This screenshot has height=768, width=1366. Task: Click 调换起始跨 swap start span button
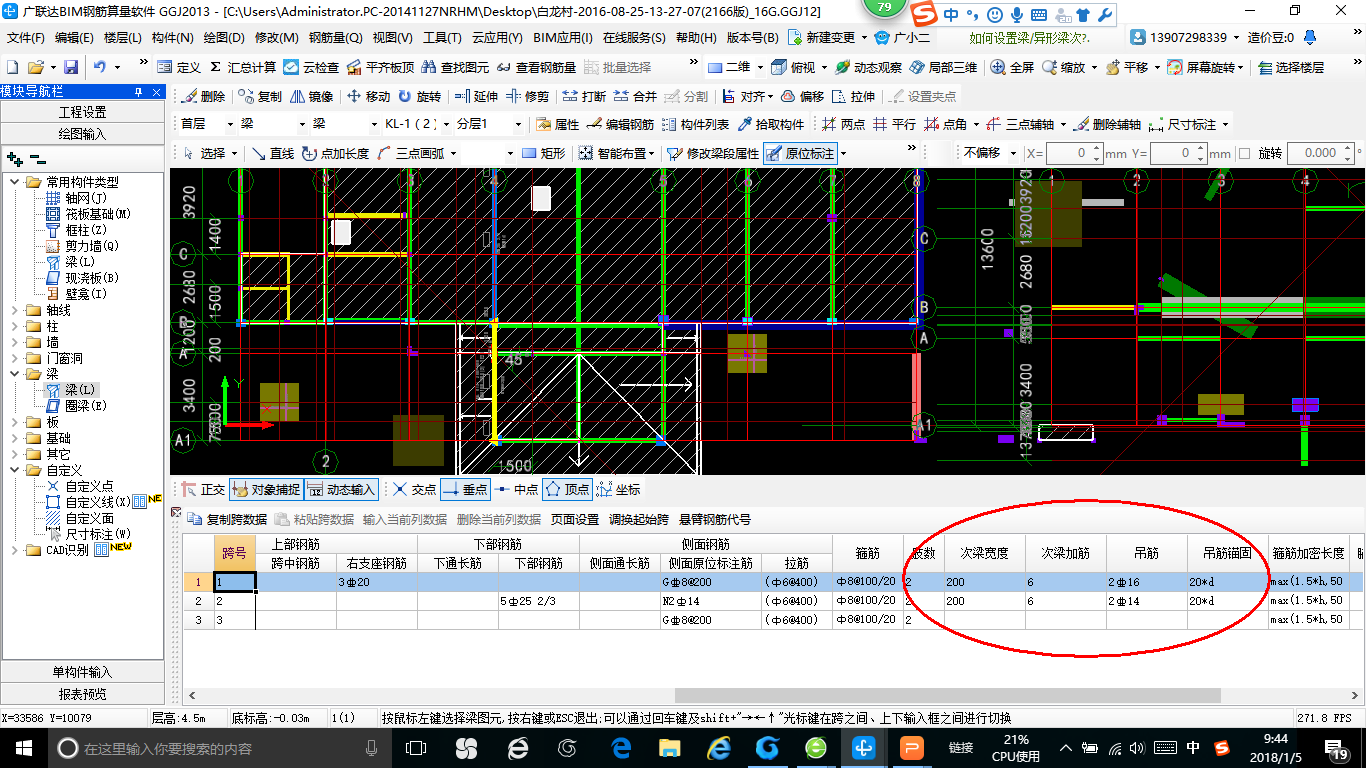[639, 520]
